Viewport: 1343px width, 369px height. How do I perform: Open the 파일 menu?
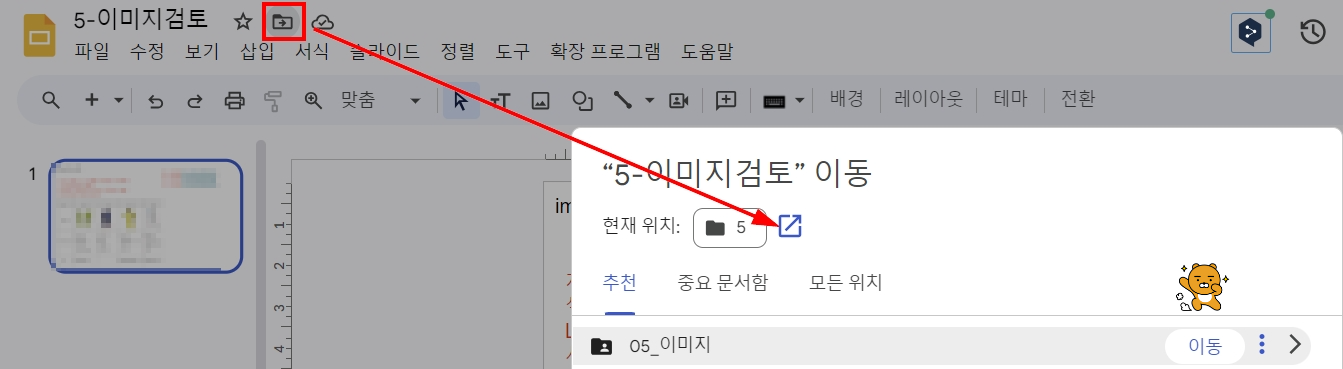tap(91, 52)
